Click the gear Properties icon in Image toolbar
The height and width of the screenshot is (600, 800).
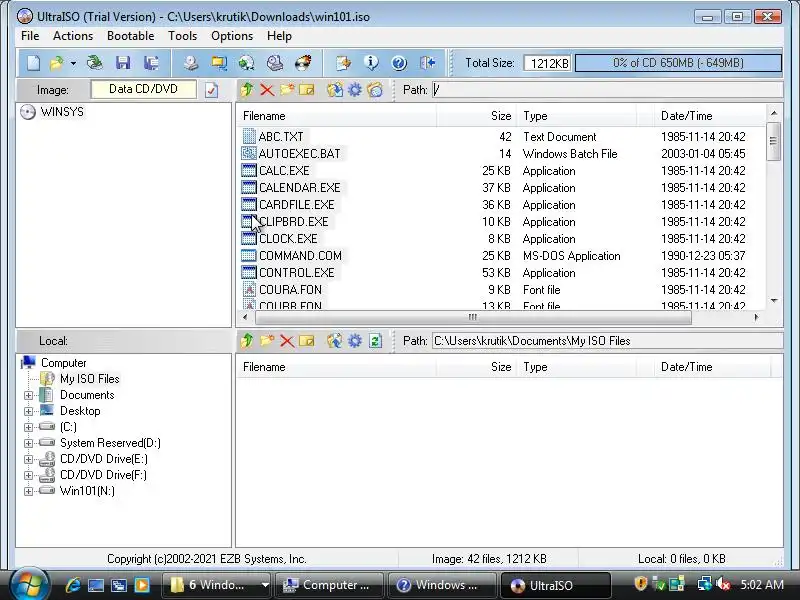click(355, 90)
